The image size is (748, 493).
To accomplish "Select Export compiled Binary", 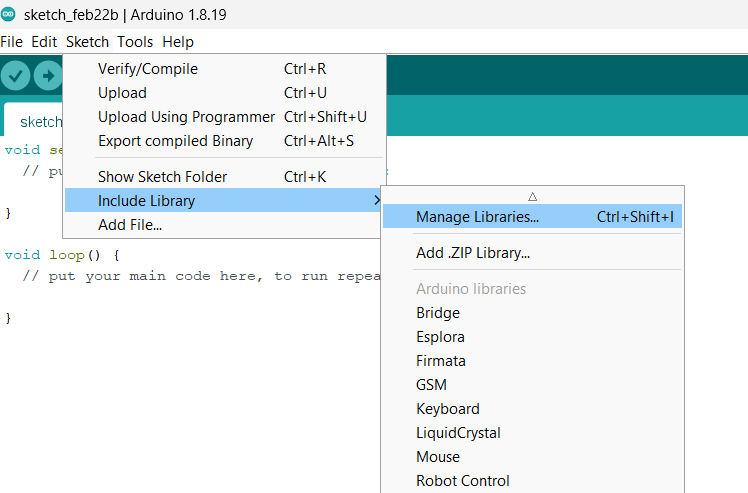I will (x=175, y=141).
